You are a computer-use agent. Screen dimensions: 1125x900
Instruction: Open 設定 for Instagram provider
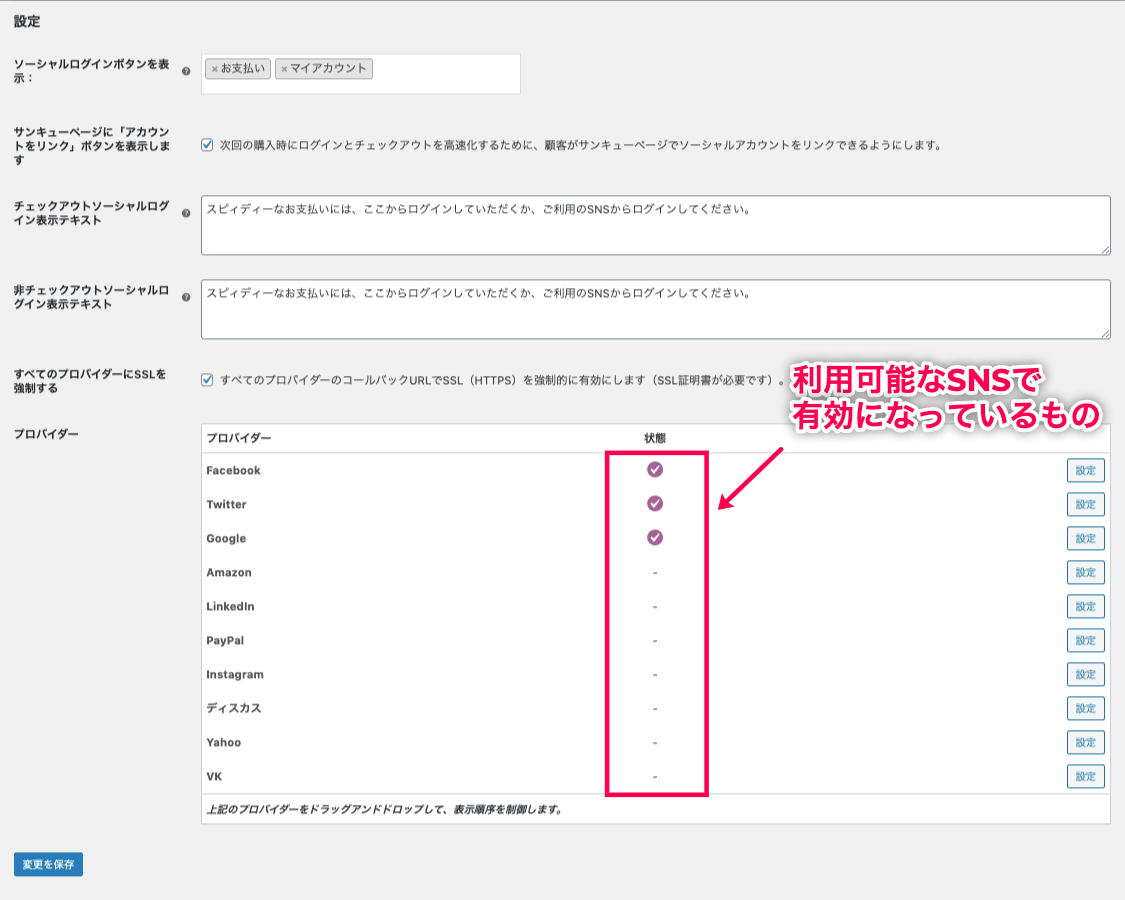pos(1085,675)
